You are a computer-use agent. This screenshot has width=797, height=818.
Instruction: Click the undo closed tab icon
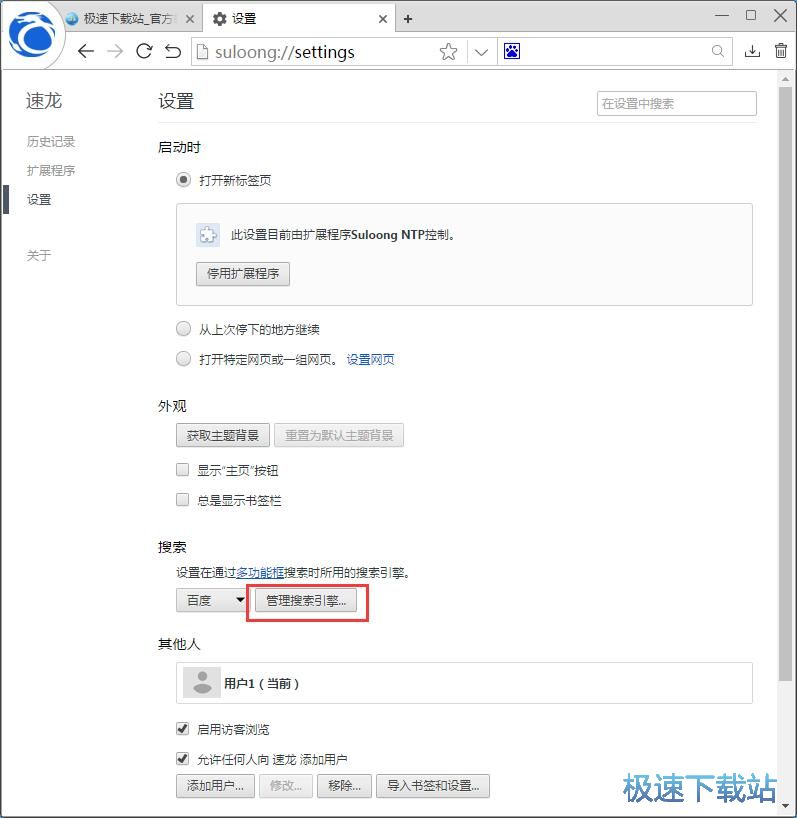click(x=173, y=51)
